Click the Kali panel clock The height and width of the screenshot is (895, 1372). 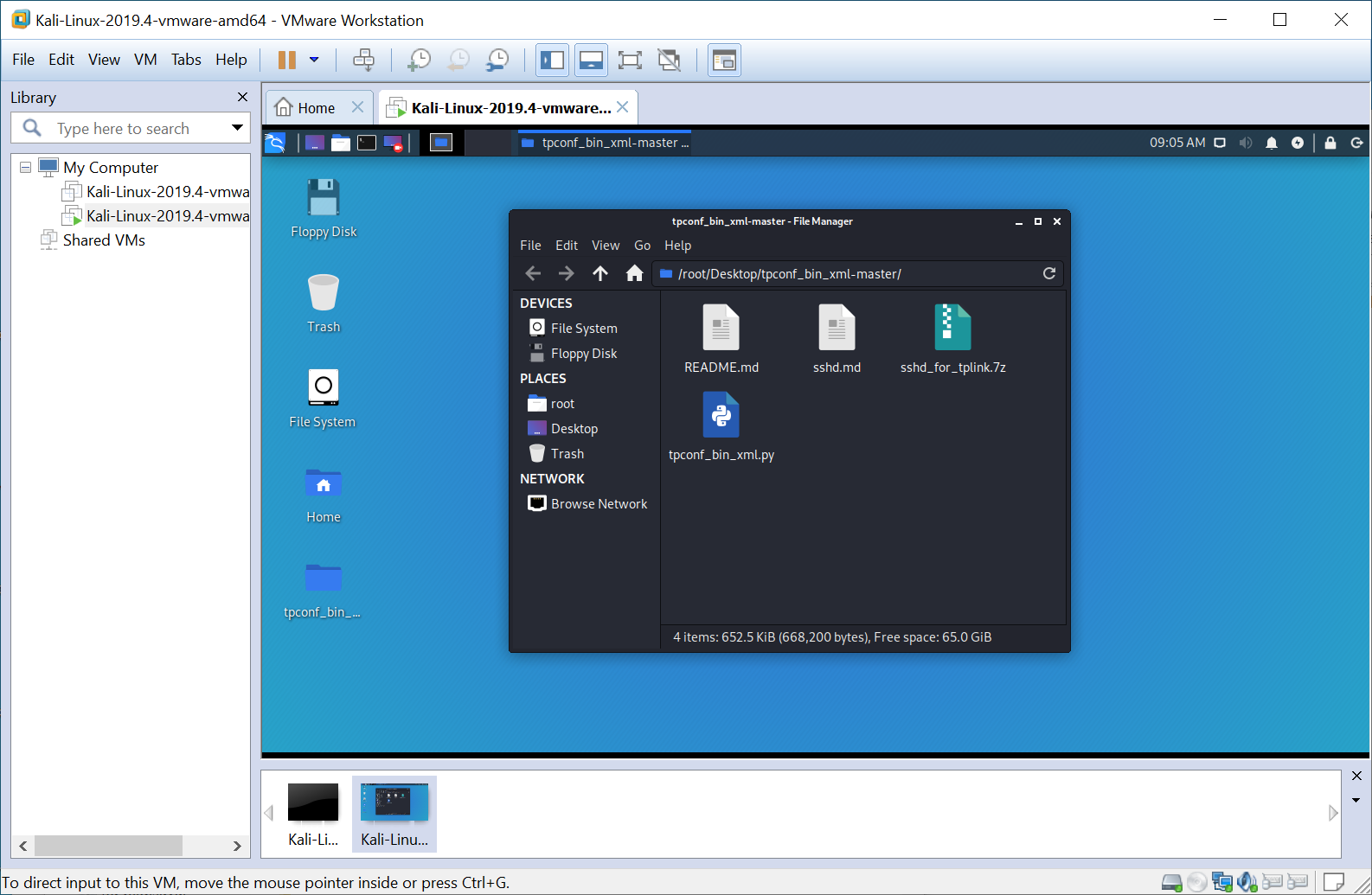point(1177,143)
